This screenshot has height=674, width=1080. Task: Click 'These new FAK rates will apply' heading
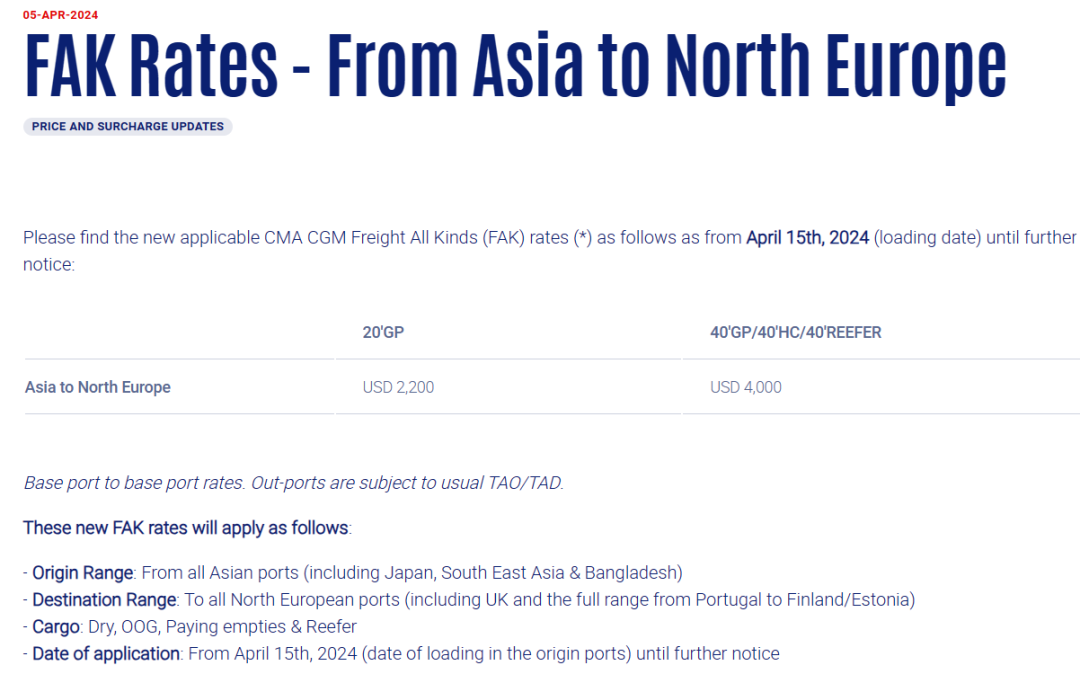coord(186,528)
